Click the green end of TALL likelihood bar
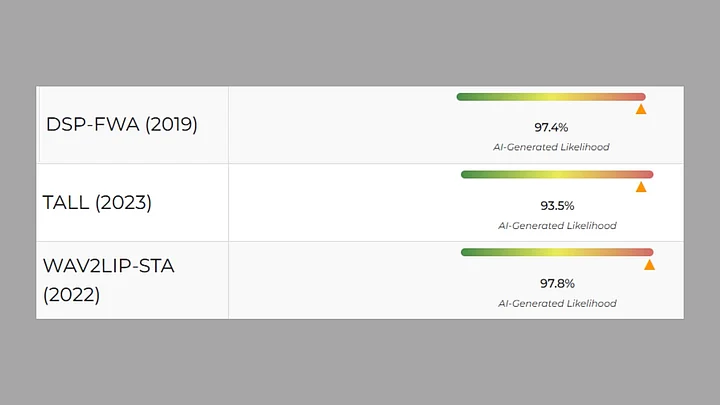The height and width of the screenshot is (405, 720). click(x=467, y=175)
